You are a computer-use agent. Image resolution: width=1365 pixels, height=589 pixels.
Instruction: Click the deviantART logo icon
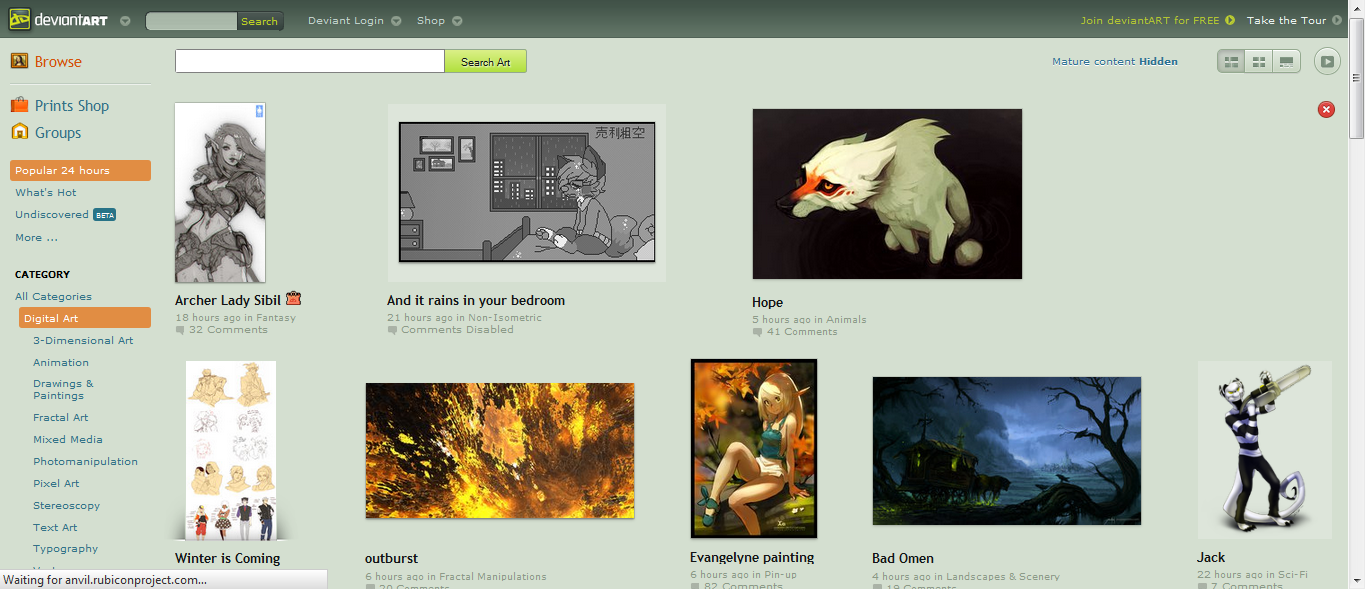click(19, 20)
